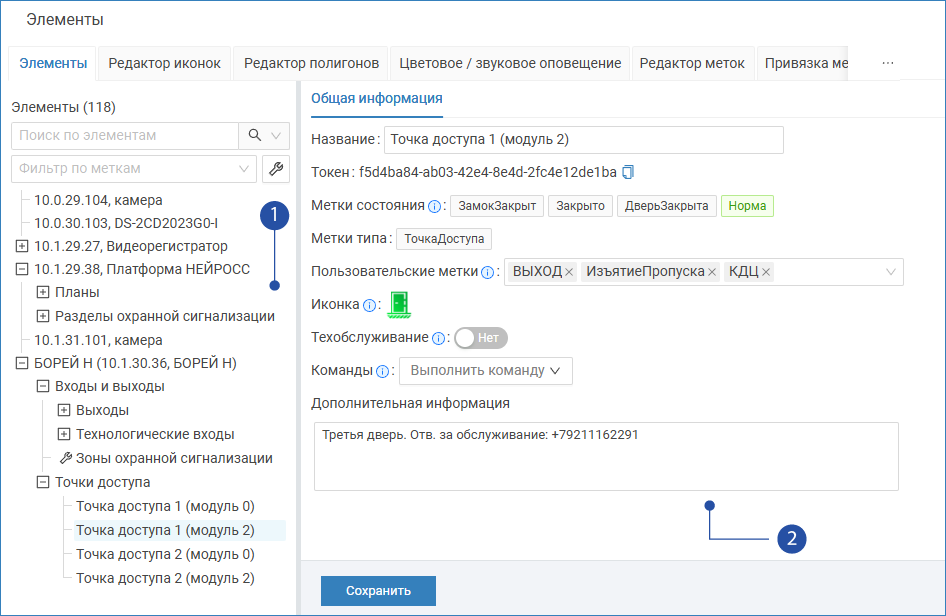Expand 10.1.29.27 Видеорегистратор node

pyautogui.click(x=22, y=246)
